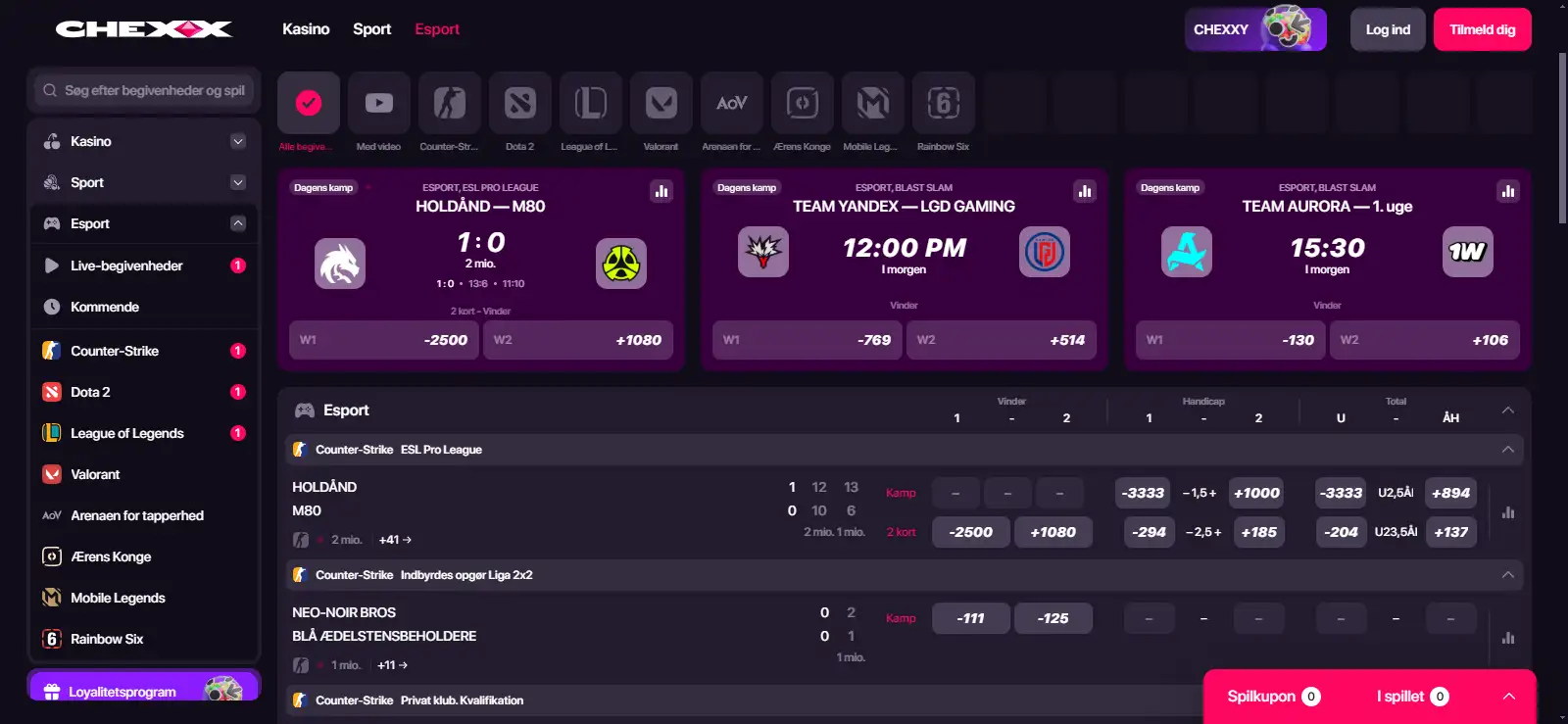Click the Tilmeld dig button
This screenshot has width=1568, height=724.
[1482, 29]
